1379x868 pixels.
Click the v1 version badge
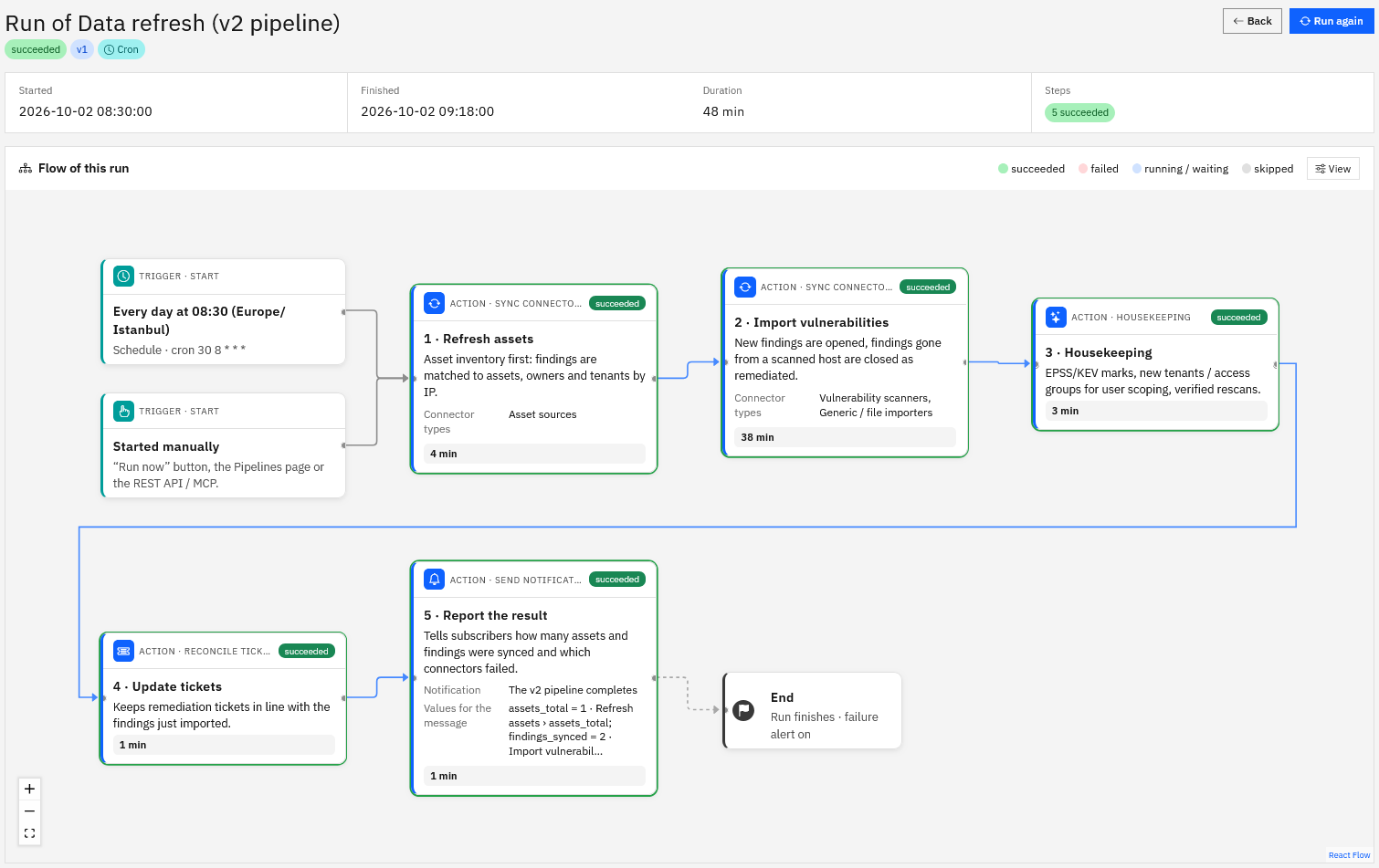(82, 49)
